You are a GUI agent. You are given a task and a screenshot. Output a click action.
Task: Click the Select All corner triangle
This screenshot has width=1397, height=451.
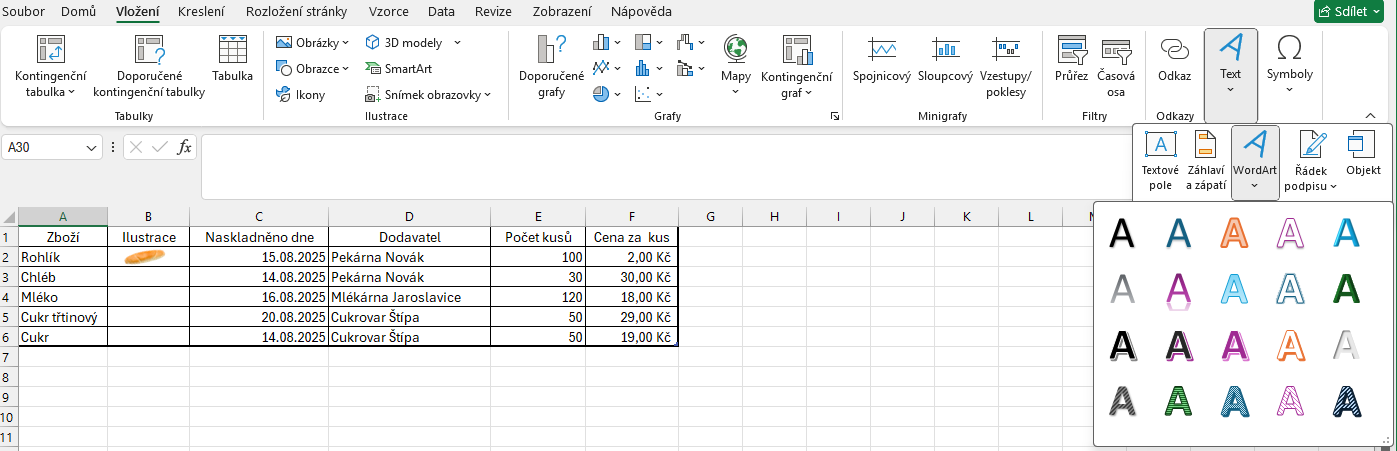9,216
